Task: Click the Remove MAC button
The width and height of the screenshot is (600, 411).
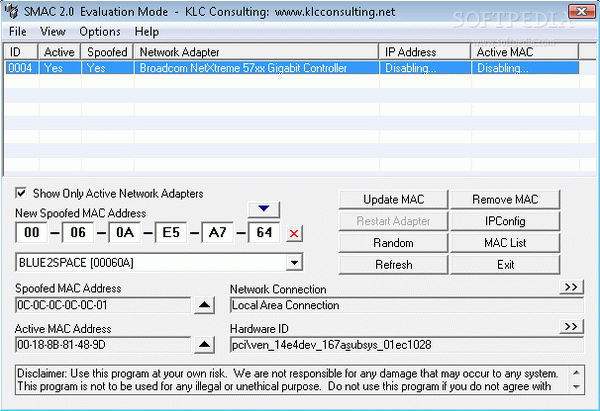Action: coord(505,199)
